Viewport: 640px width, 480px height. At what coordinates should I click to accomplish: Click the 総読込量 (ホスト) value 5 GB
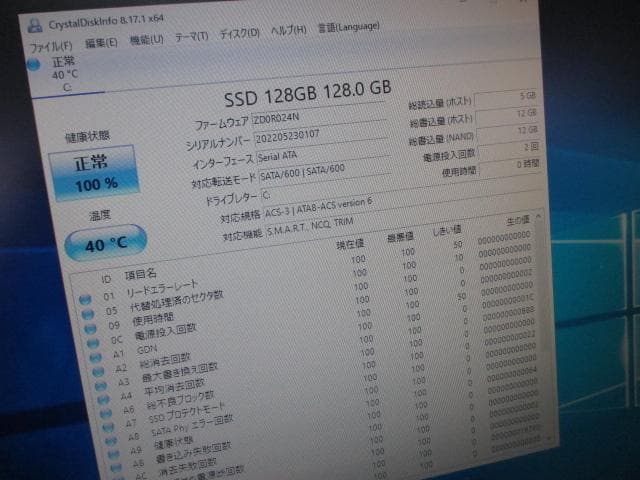coord(506,98)
